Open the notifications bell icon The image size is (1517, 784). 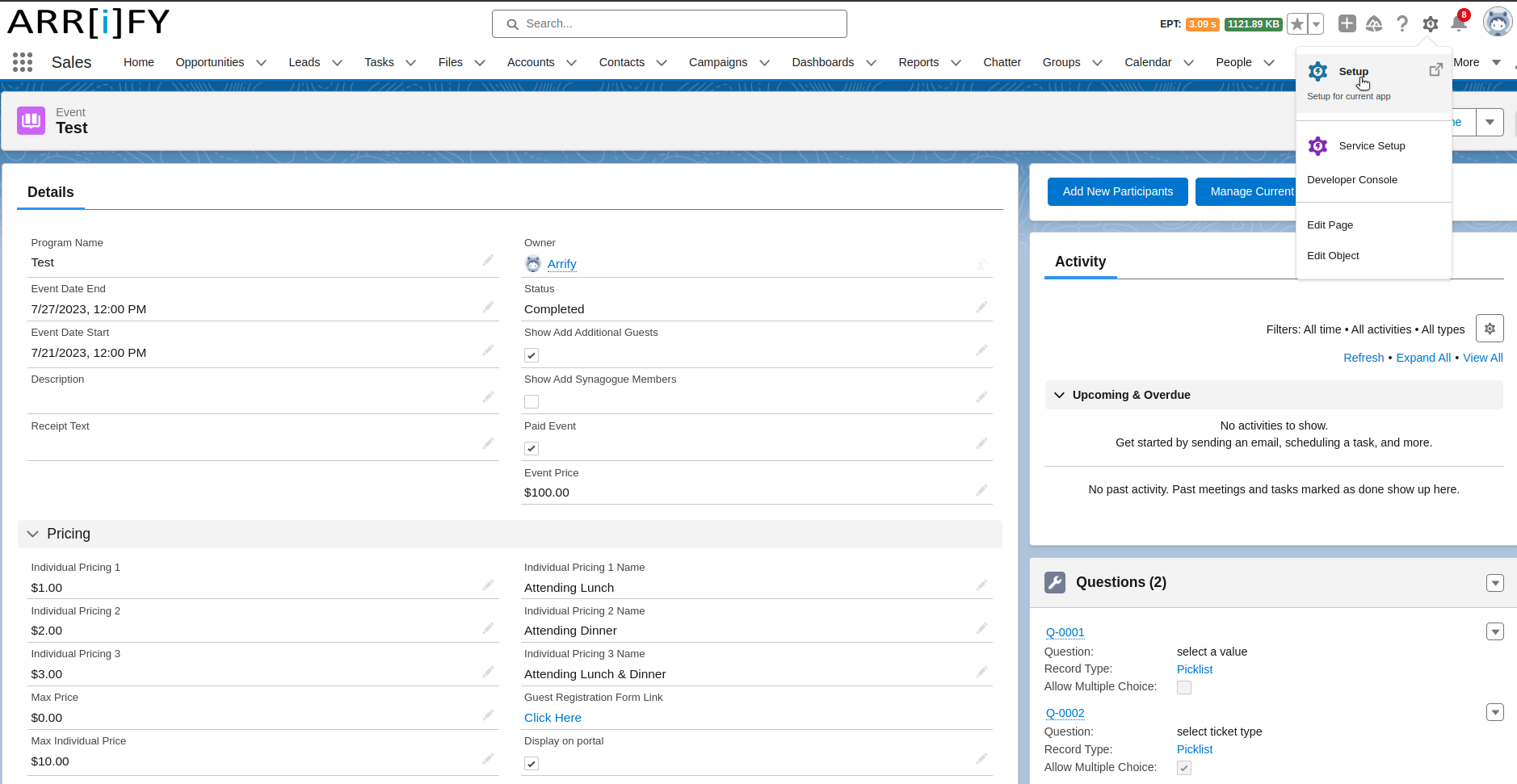pyautogui.click(x=1459, y=23)
